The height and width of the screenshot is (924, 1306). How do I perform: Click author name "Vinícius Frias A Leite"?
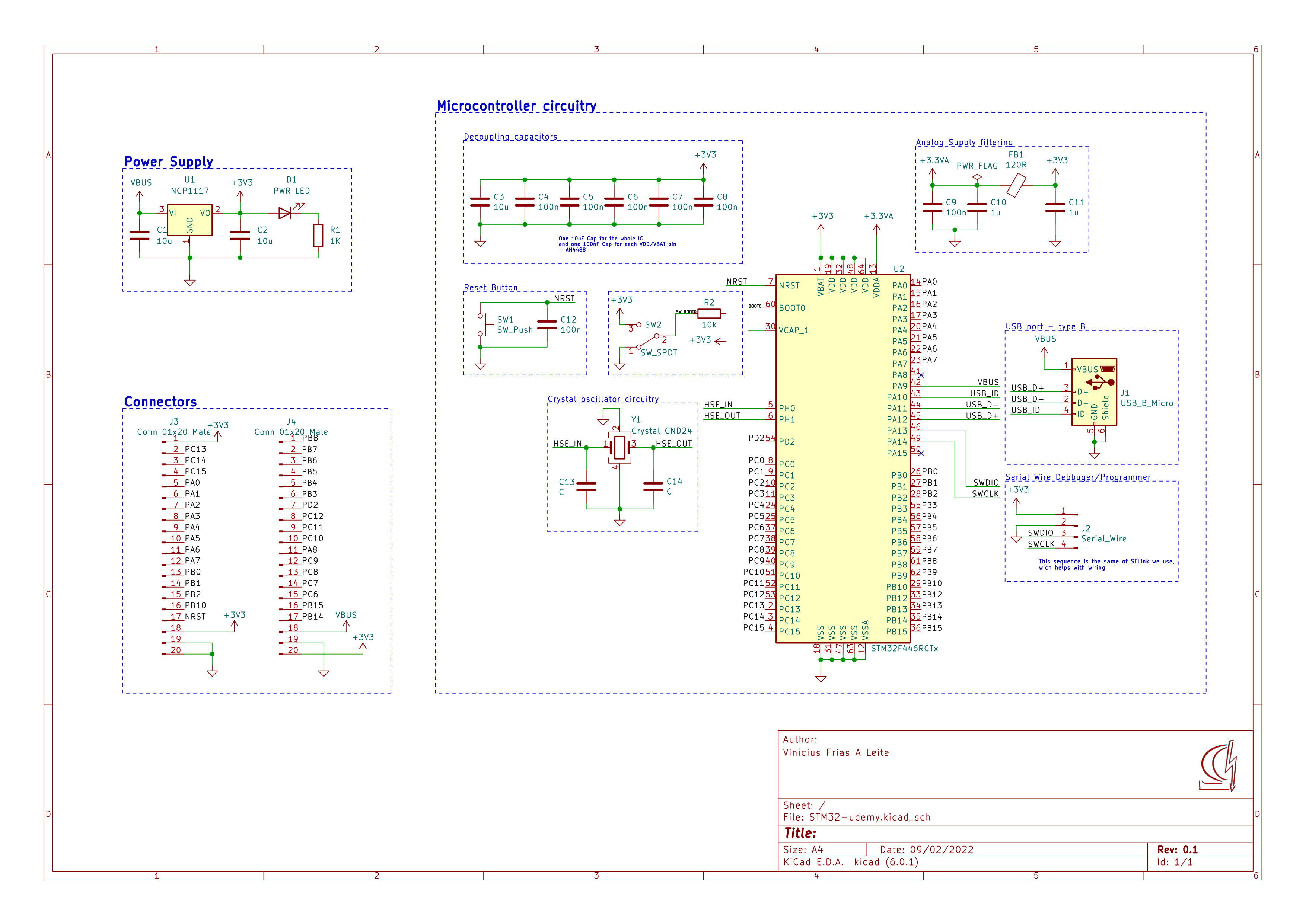pos(835,752)
